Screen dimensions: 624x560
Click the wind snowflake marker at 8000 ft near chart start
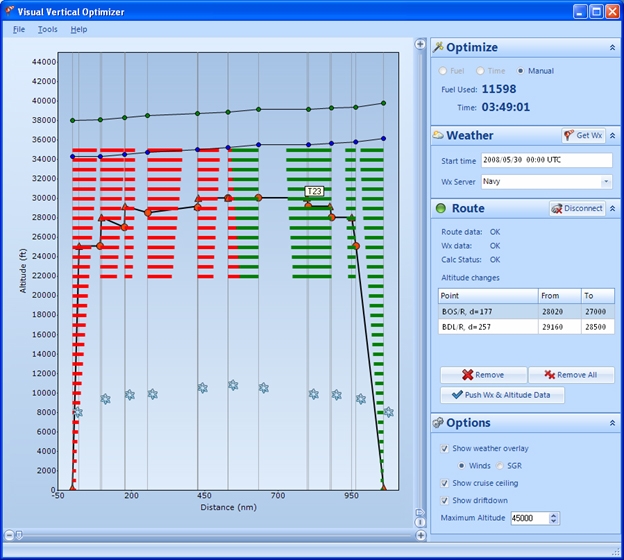(x=78, y=412)
